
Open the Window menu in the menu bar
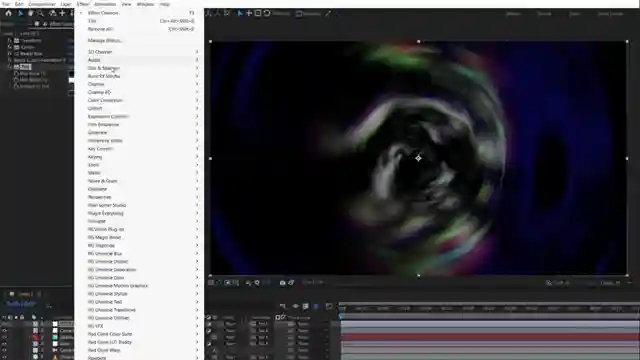[145, 4]
